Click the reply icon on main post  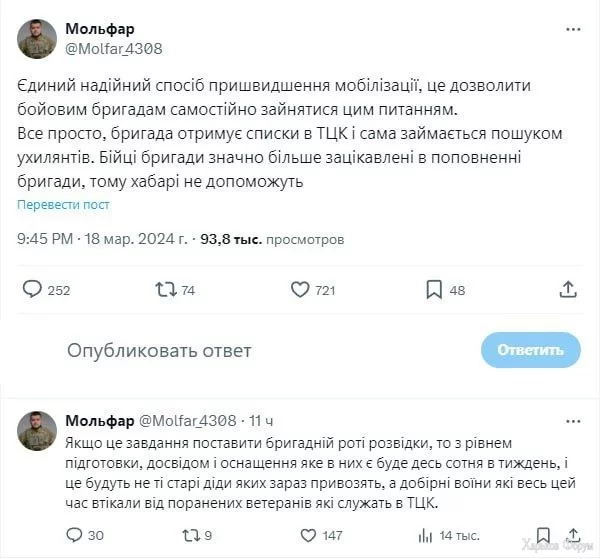(33, 289)
